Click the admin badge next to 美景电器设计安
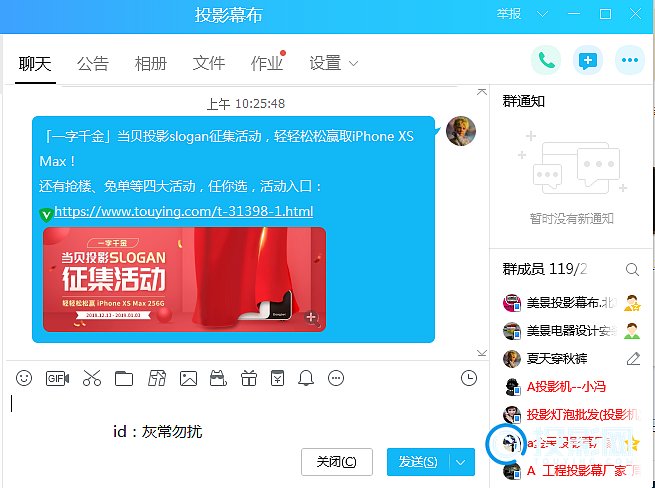 point(632,331)
